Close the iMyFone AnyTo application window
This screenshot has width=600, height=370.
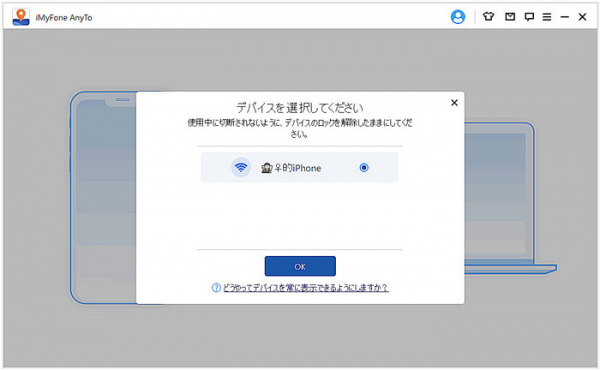[x=582, y=17]
